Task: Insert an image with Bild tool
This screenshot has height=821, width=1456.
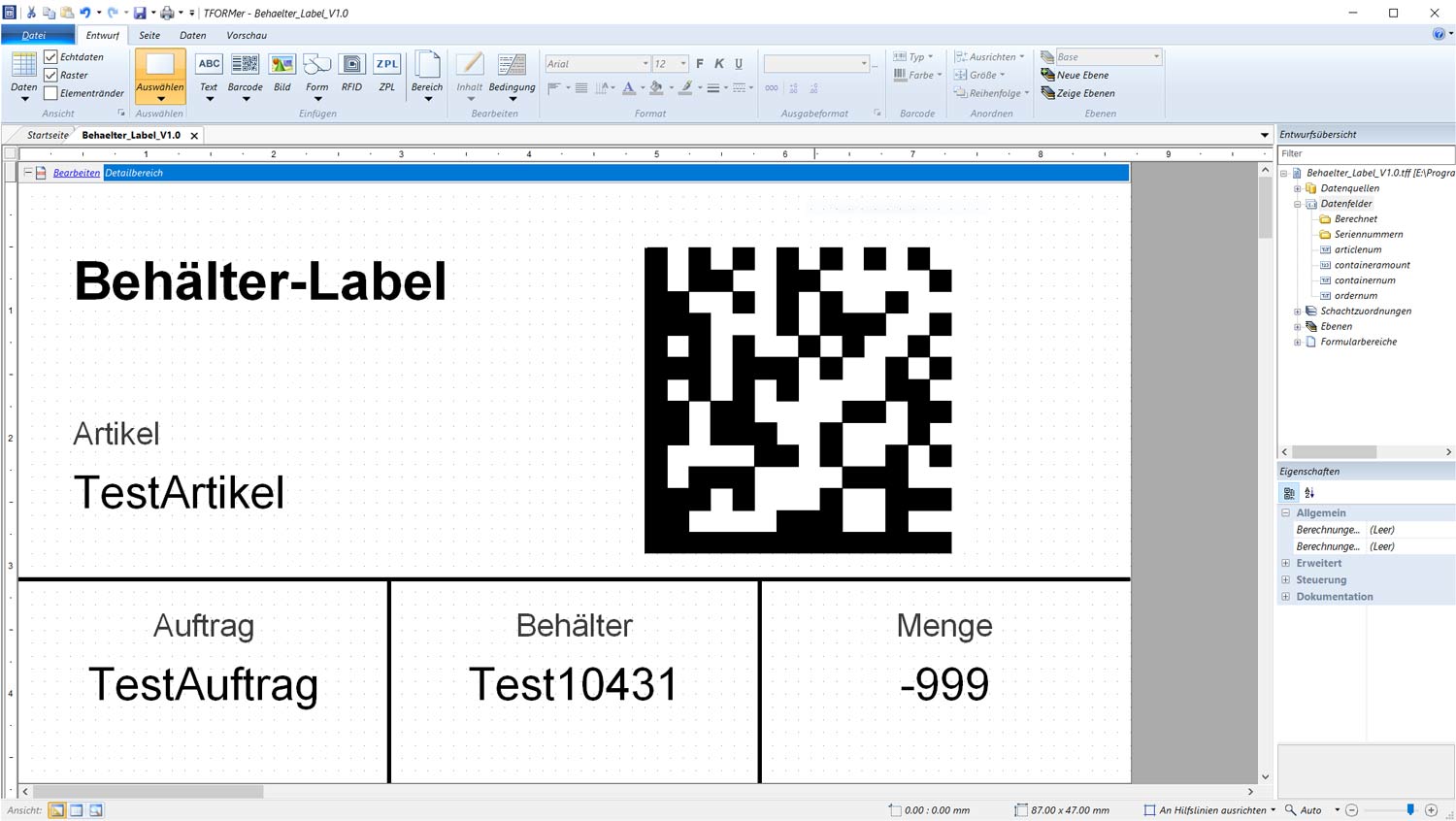Action: pos(282,73)
